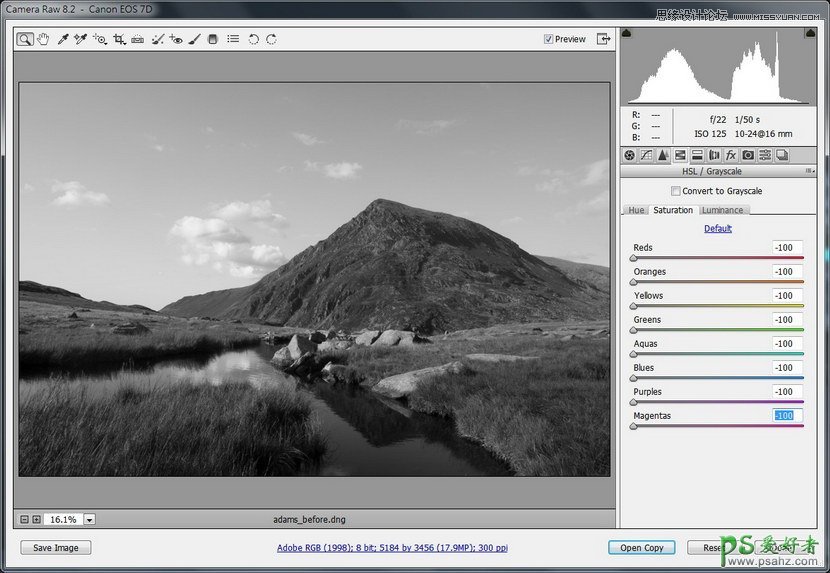Toggle the highlight clipping warning
The image size is (830, 573).
coord(811,34)
